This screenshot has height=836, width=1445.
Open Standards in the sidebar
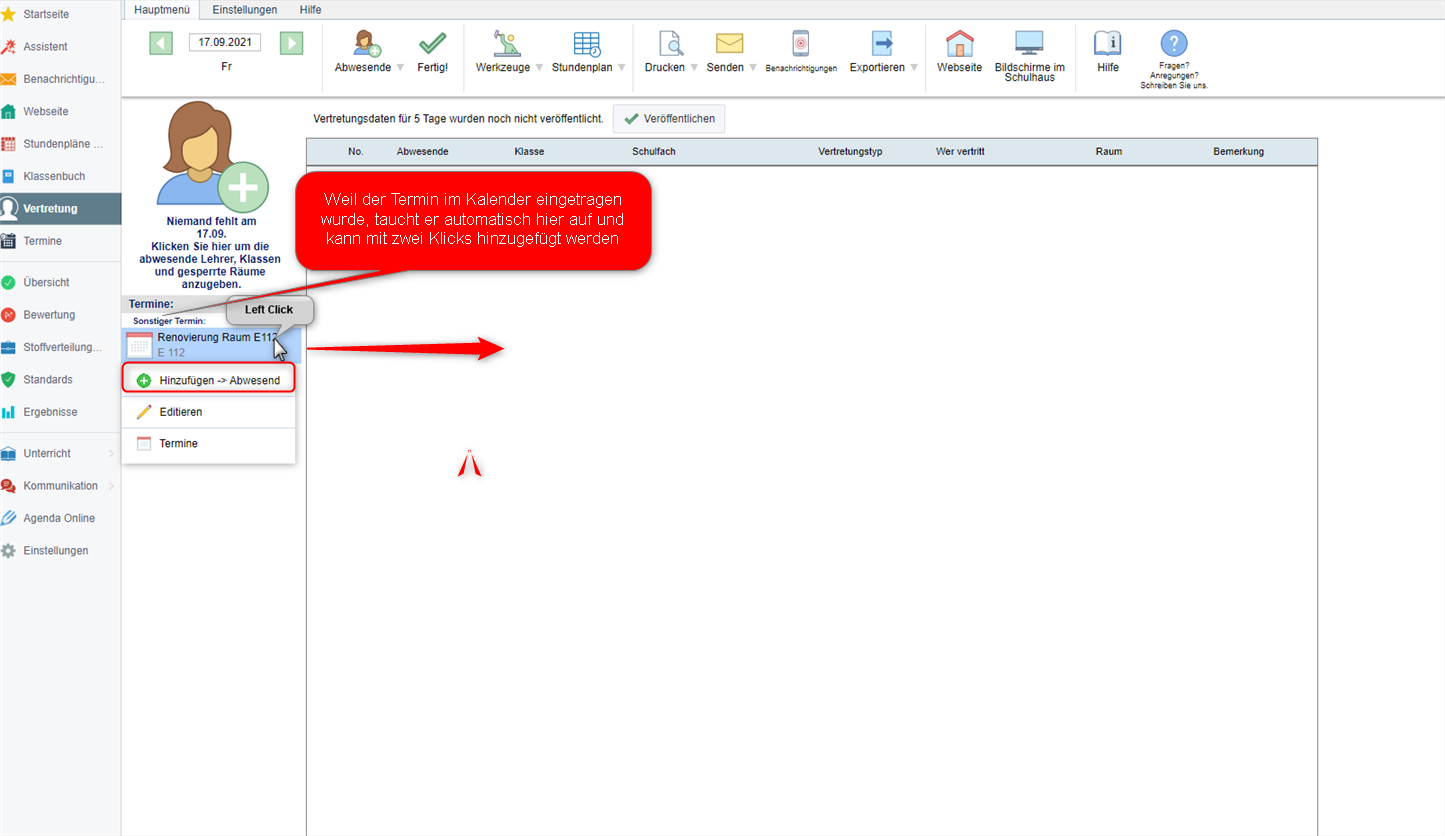point(60,379)
